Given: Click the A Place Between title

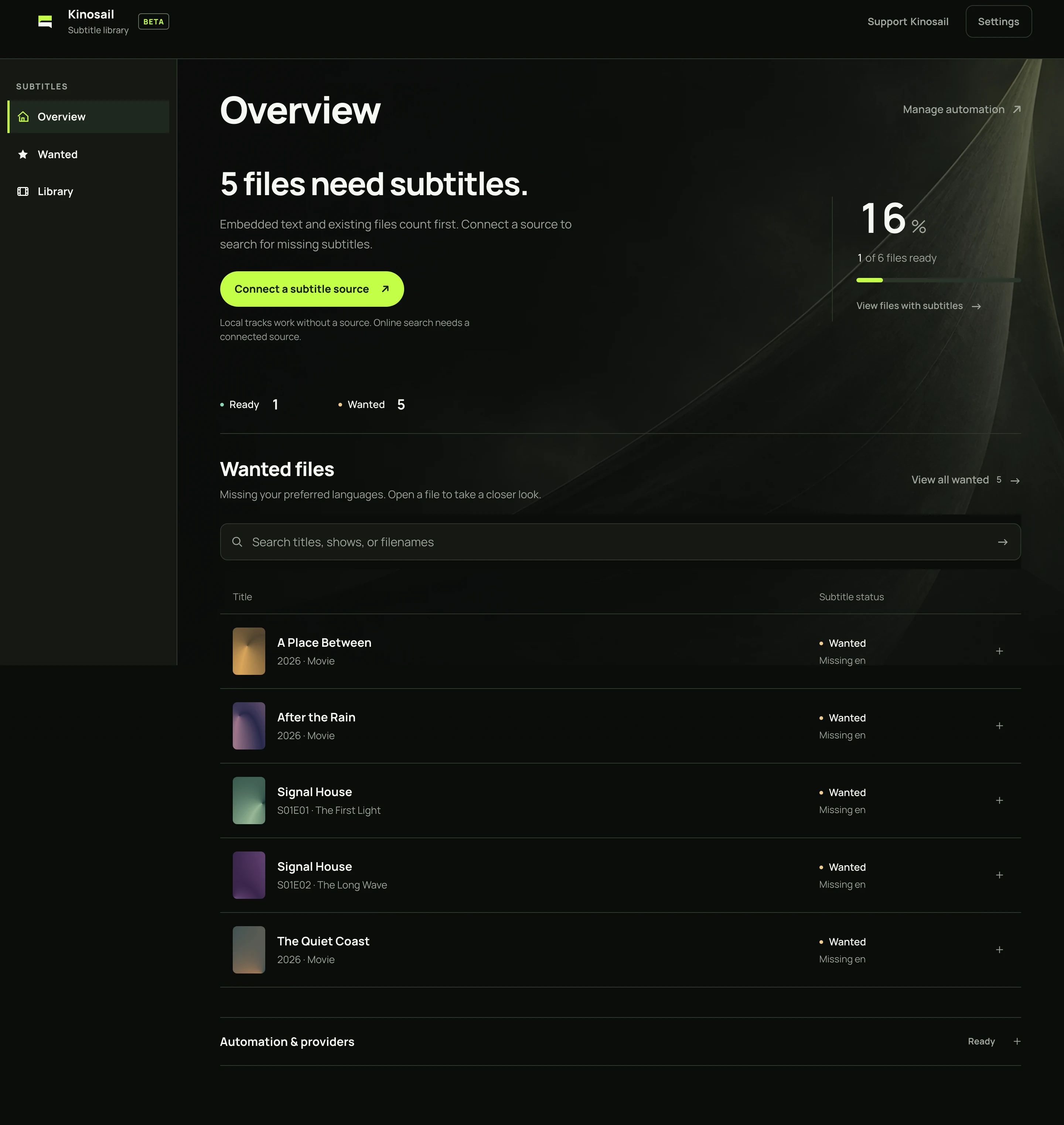Looking at the screenshot, I should pyautogui.click(x=324, y=643).
